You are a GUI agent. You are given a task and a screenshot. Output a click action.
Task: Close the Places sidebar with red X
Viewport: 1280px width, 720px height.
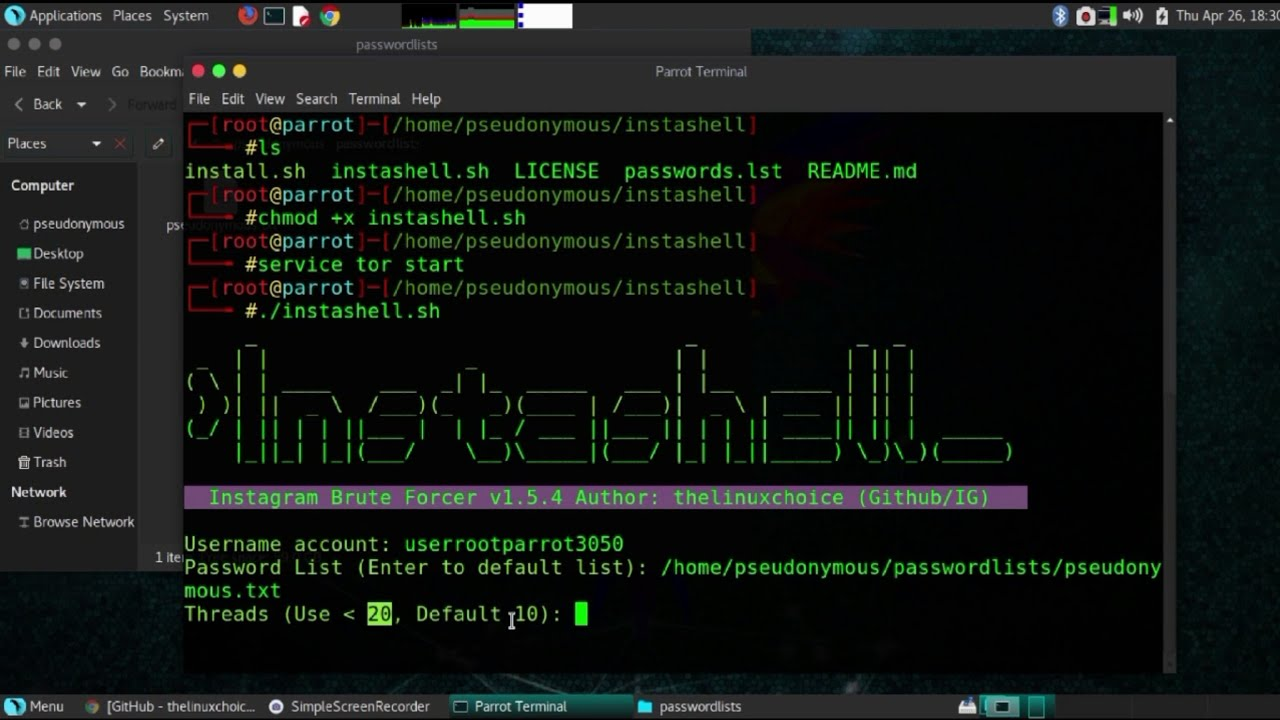tap(120, 144)
